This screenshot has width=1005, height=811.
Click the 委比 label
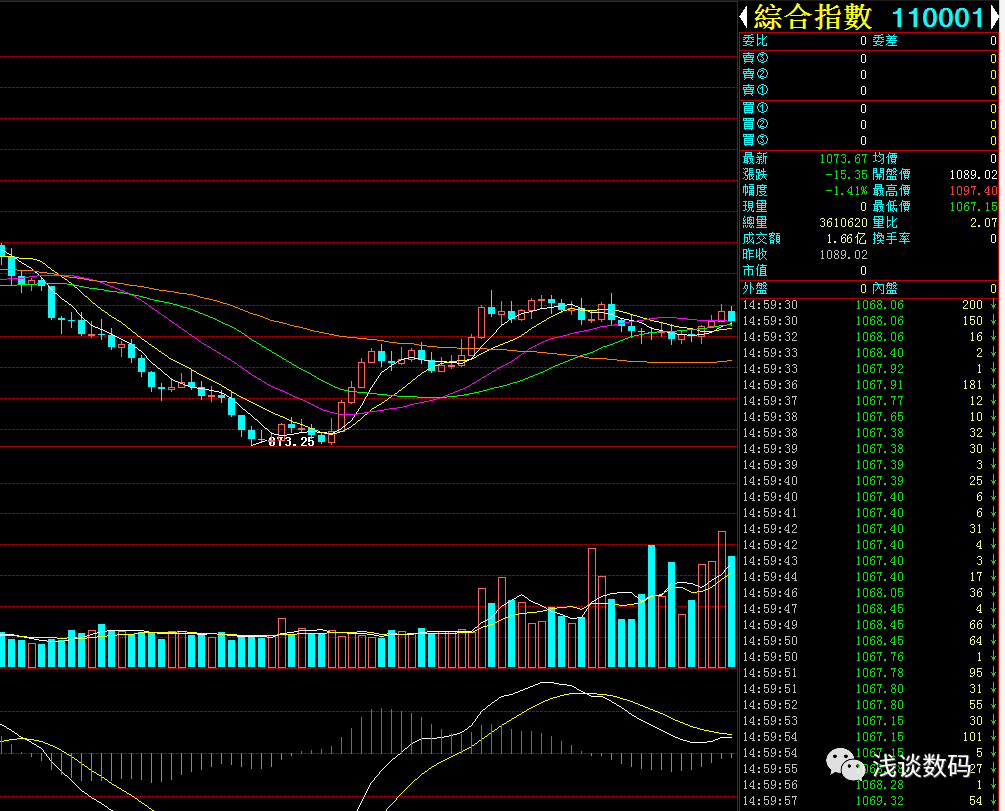point(755,40)
